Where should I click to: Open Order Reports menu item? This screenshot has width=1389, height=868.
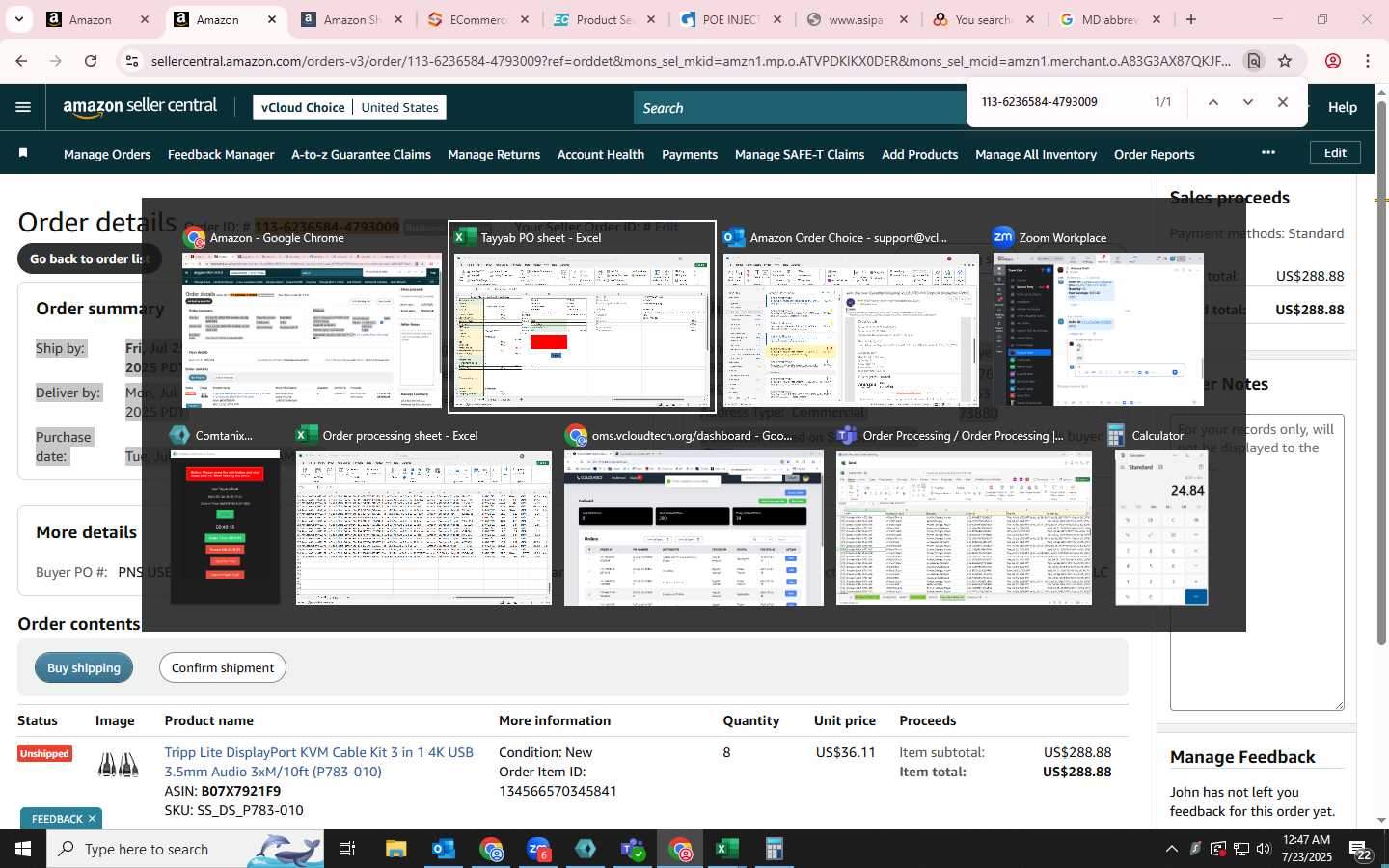[x=1154, y=154]
